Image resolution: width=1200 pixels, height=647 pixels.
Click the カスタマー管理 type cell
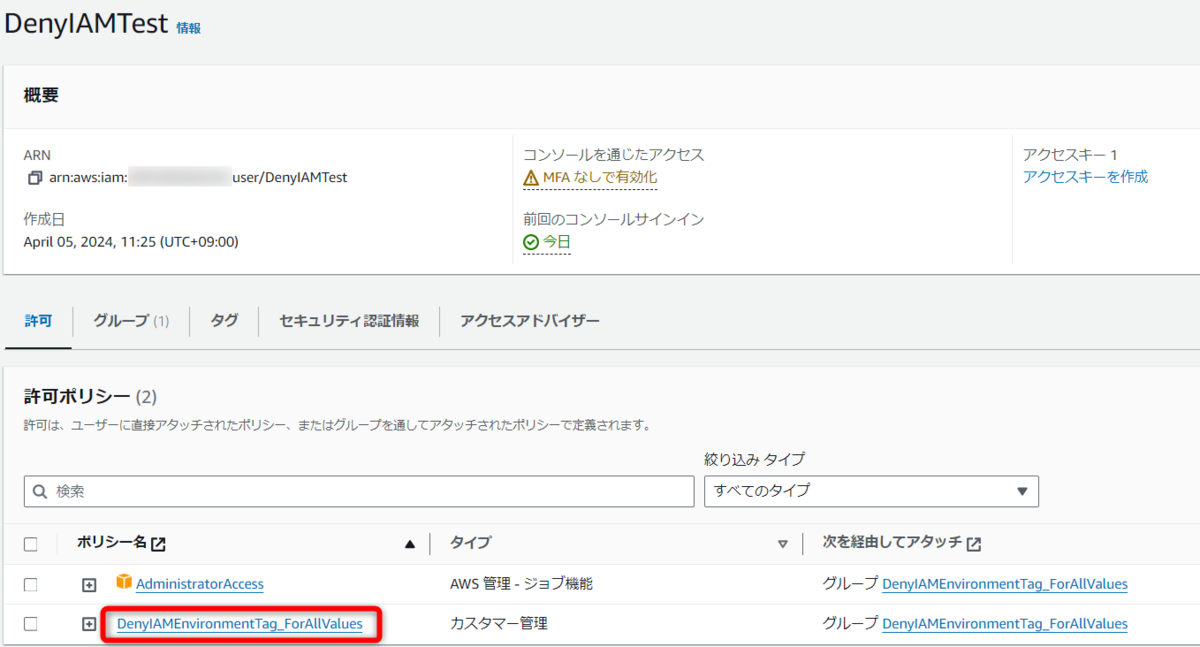499,624
